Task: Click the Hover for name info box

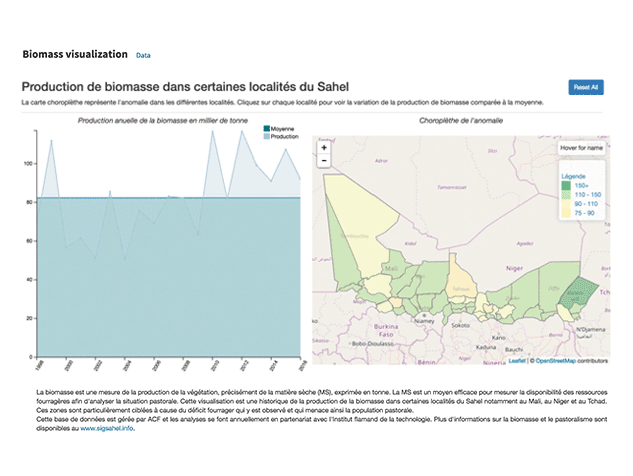Action: click(581, 148)
